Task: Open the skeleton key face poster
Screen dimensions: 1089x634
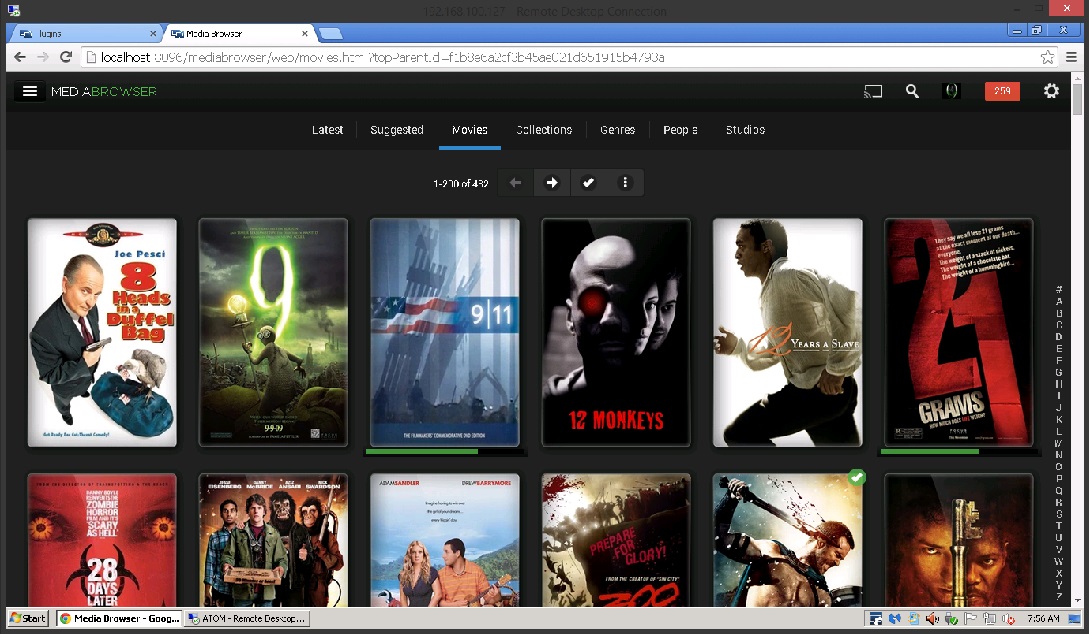Action: 958,540
